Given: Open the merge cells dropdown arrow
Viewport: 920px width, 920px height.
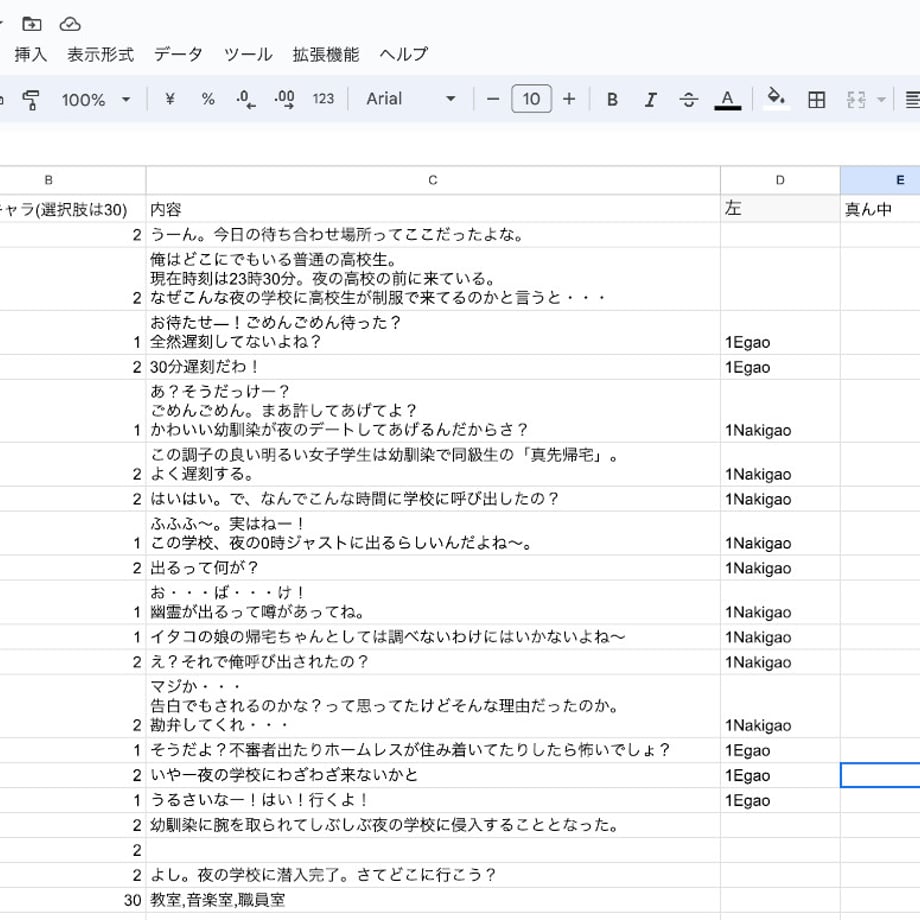Looking at the screenshot, I should (x=881, y=100).
